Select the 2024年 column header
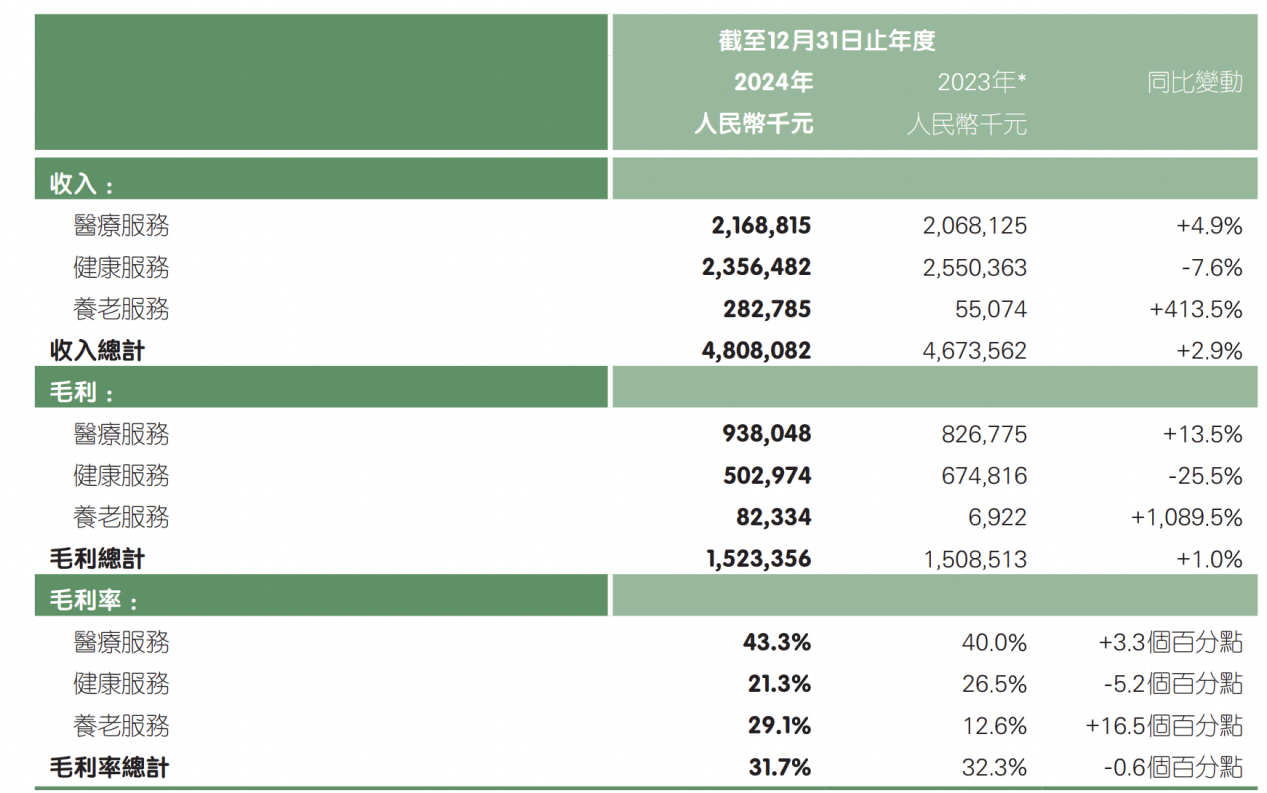Image resolution: width=1267 pixels, height=793 pixels. 773,82
